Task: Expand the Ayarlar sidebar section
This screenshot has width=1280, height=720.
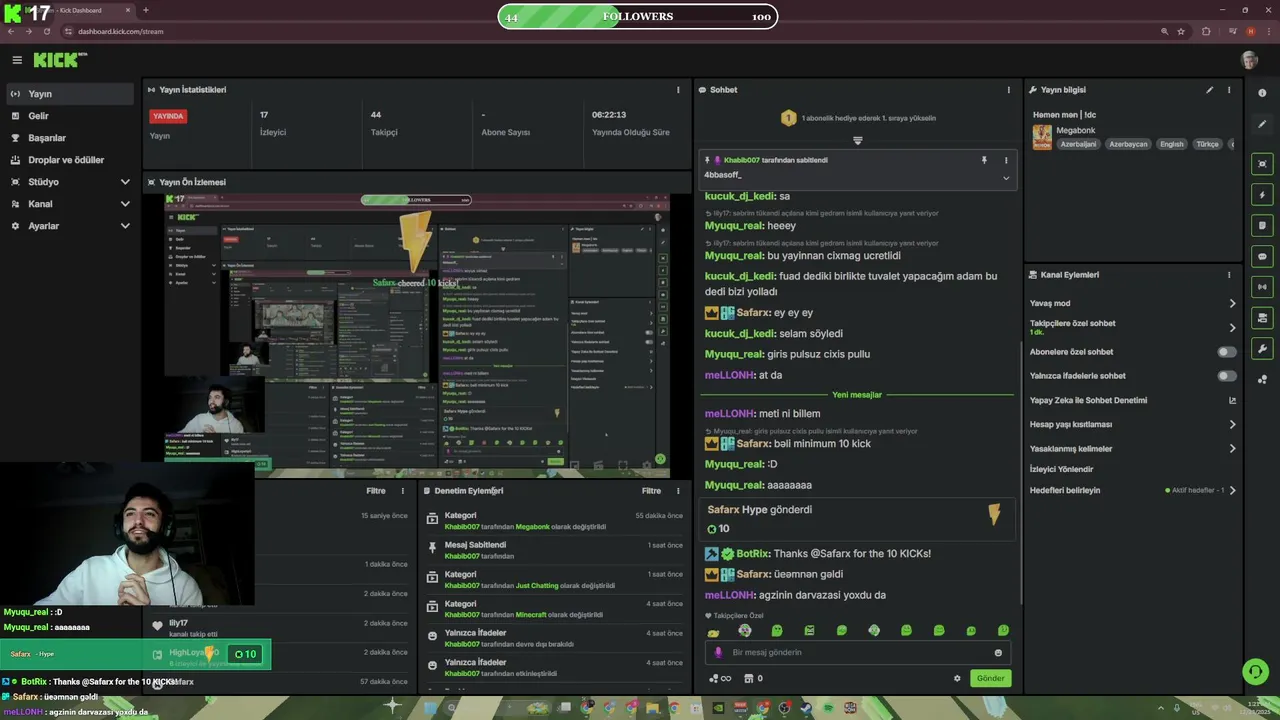Action: (x=125, y=226)
